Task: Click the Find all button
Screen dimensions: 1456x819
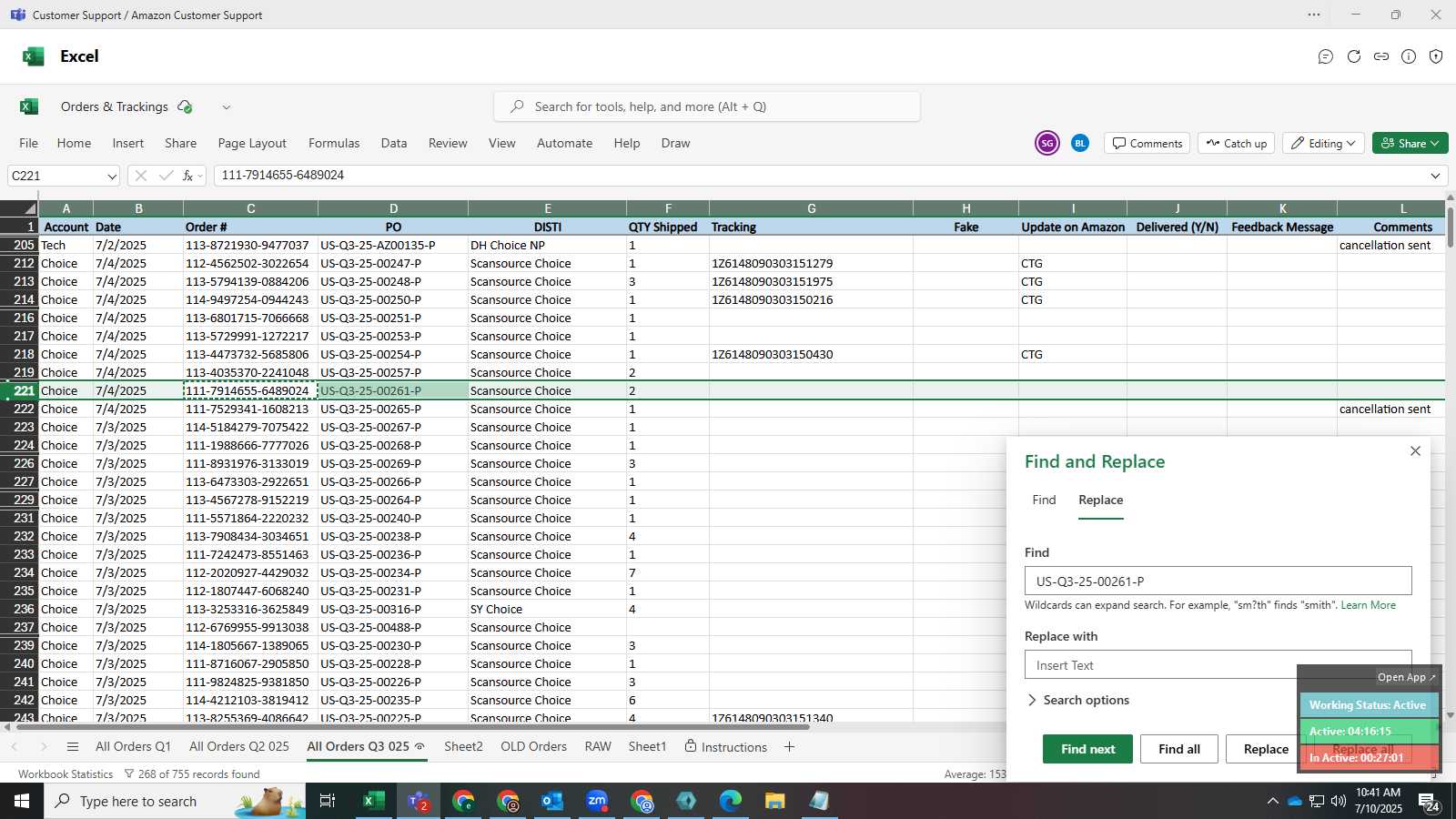Action: pyautogui.click(x=1179, y=749)
